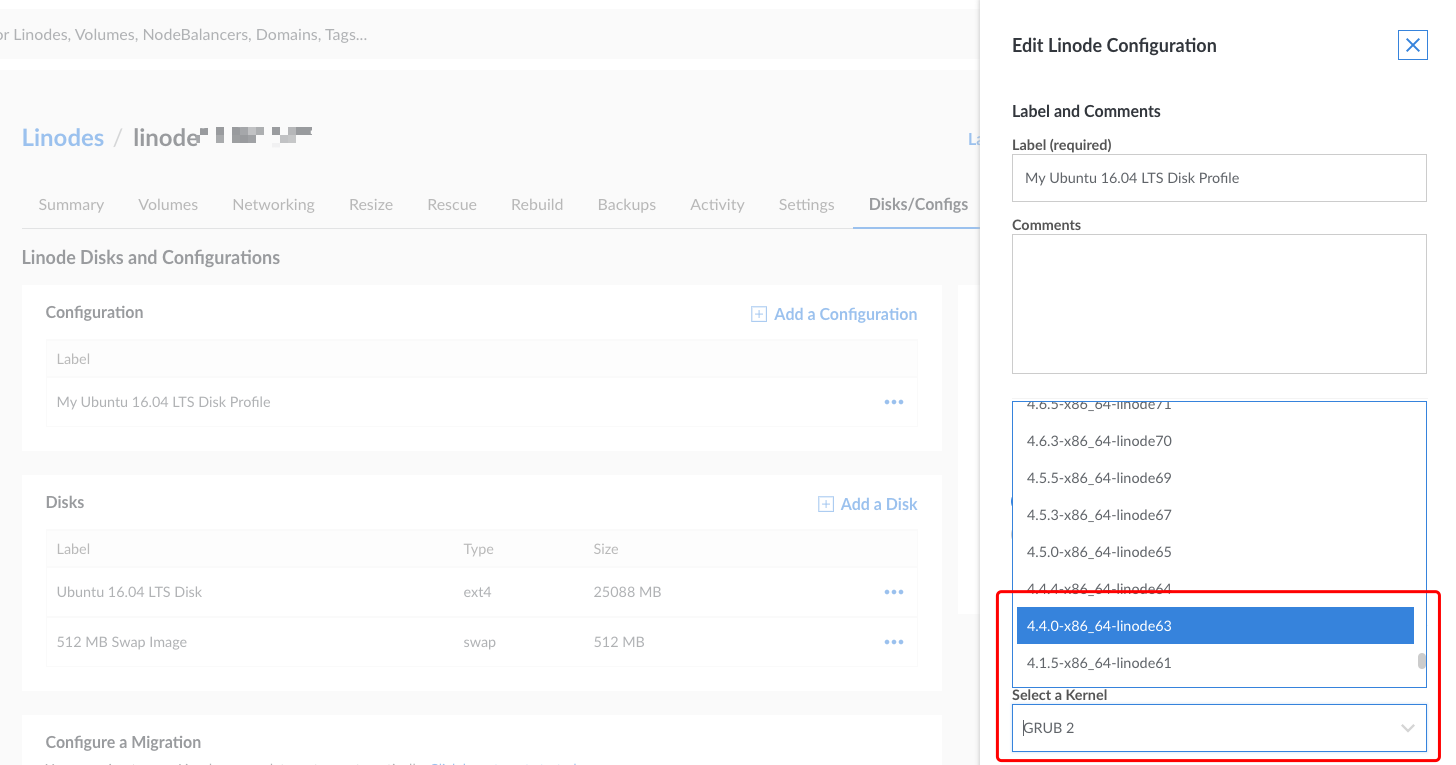The height and width of the screenshot is (765, 1456).
Task: Choose kernel 4.5.5-x86_64-linode69
Action: [1099, 477]
